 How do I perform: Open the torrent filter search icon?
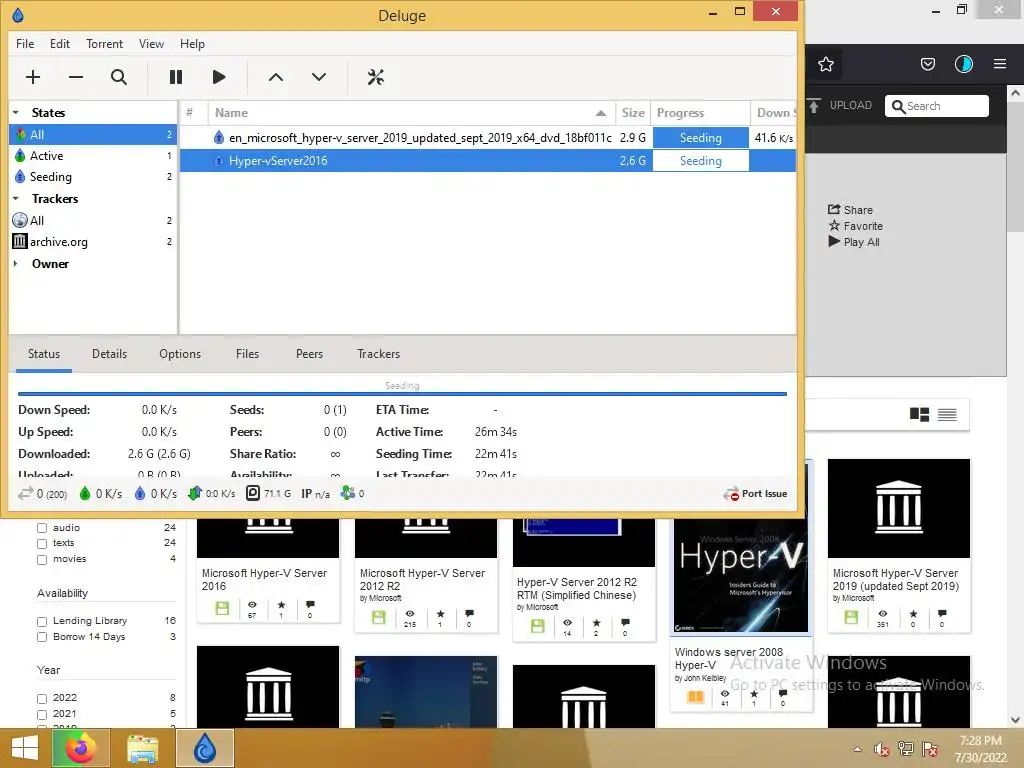(119, 77)
